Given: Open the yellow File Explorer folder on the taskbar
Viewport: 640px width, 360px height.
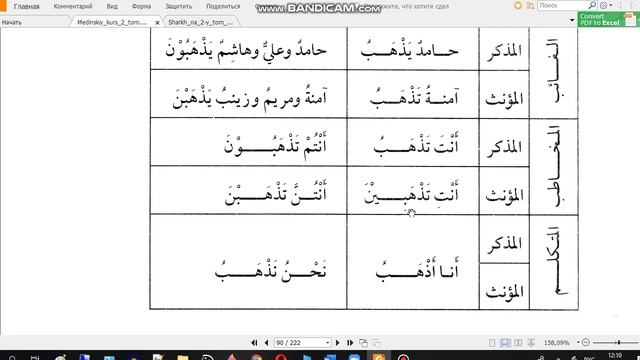Looking at the screenshot, I should [x=182, y=358].
